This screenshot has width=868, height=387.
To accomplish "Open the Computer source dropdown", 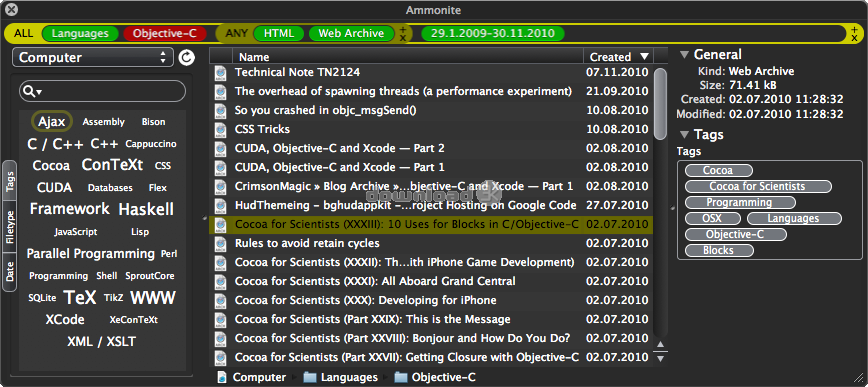I will pyautogui.click(x=92, y=58).
